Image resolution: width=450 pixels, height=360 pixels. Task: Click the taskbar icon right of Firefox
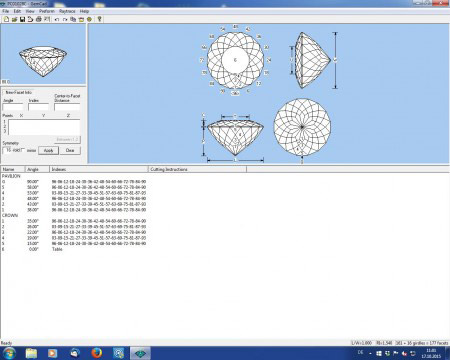coord(119,353)
